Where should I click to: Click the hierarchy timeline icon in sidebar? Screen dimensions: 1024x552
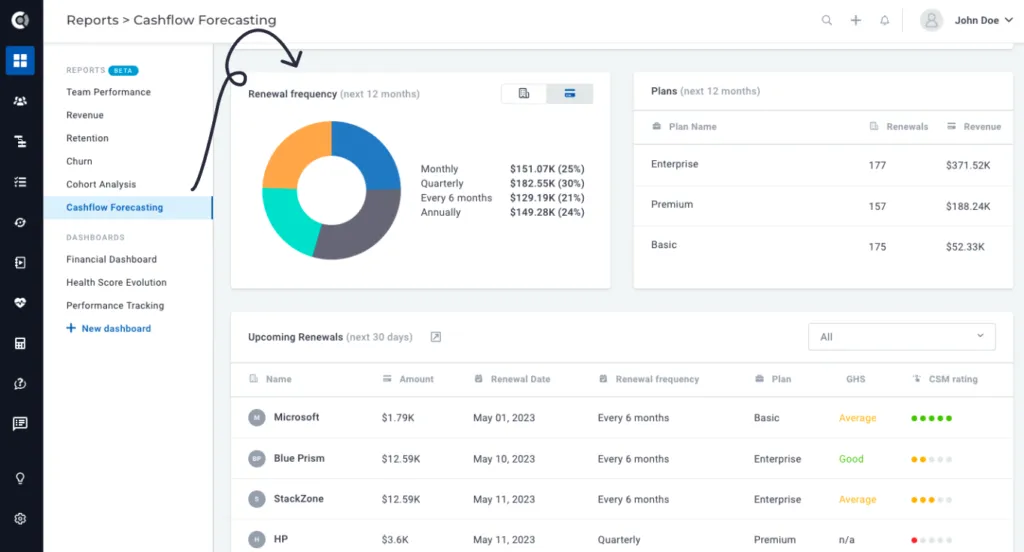20,142
